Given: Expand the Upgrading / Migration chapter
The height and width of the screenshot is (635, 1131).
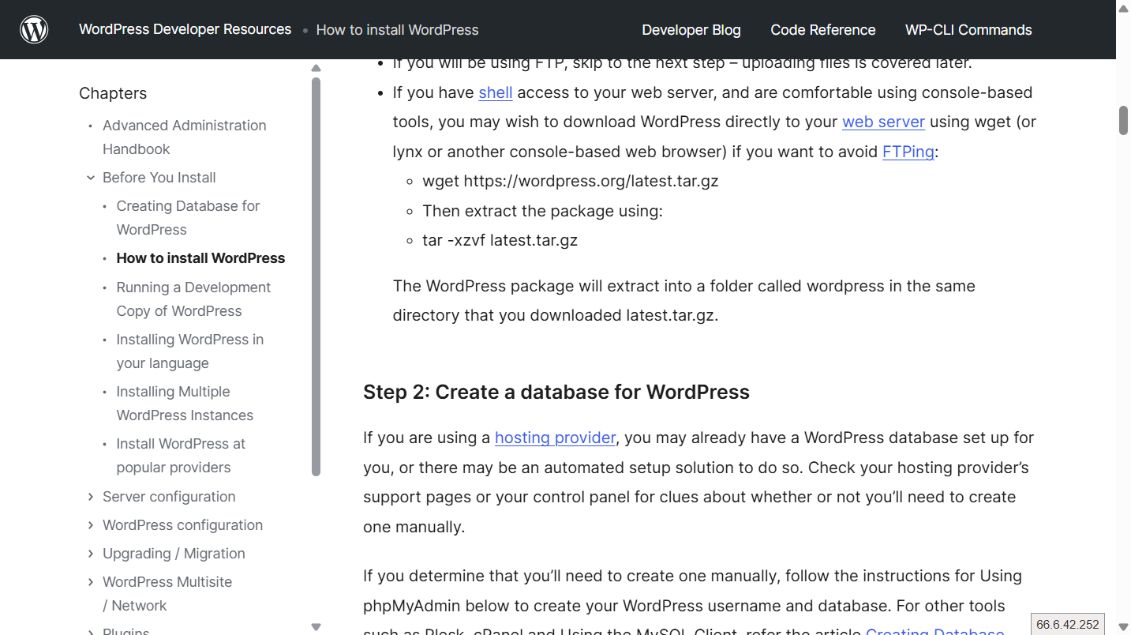Looking at the screenshot, I should pyautogui.click(x=90, y=553).
